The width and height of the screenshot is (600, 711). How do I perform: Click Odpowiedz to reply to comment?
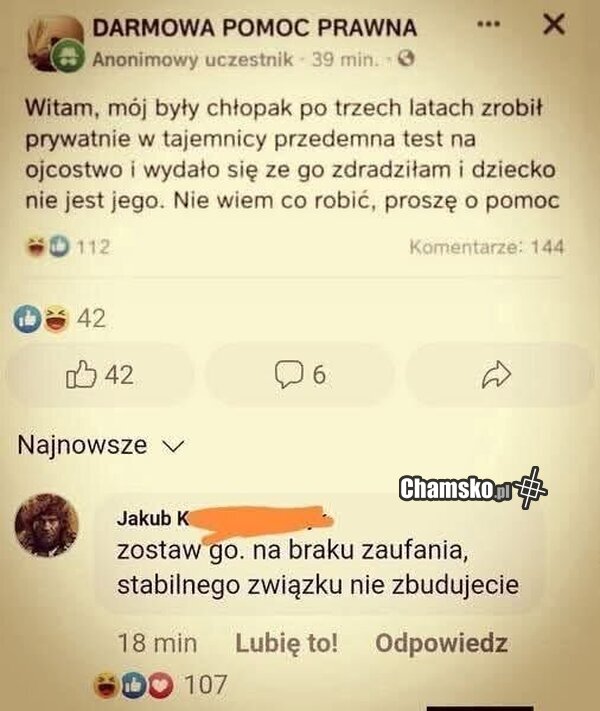441,643
